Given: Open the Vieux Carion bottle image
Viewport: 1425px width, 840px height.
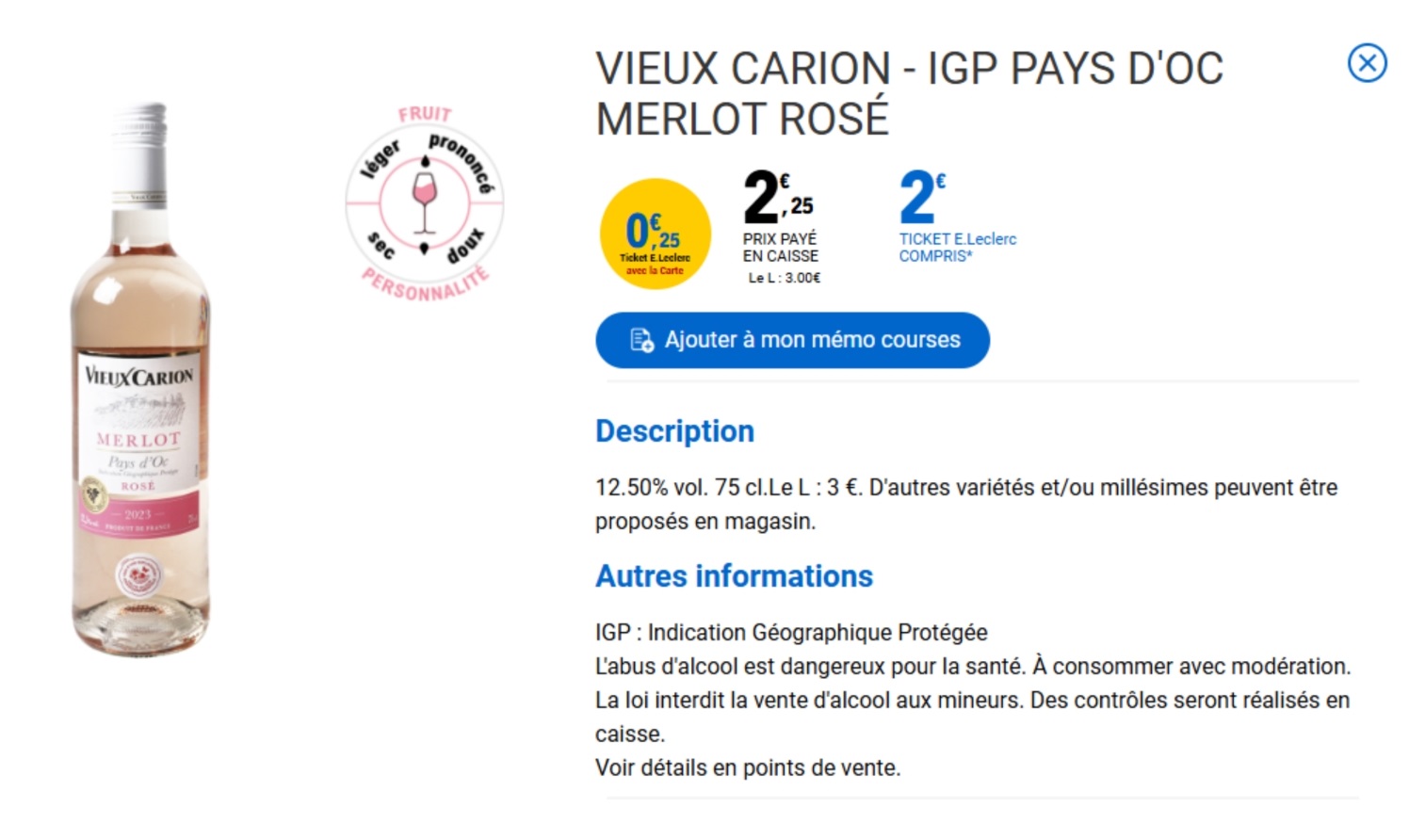Looking at the screenshot, I should point(140,379).
